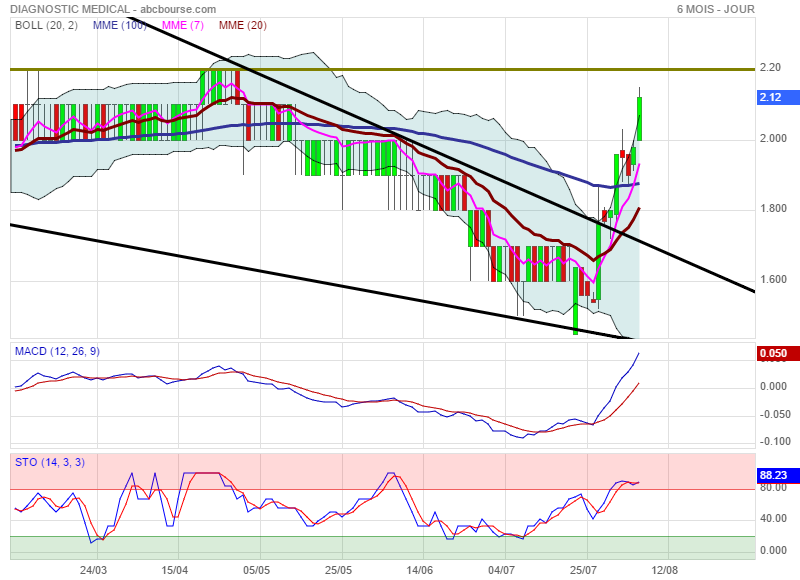Click the MACD (12, 26, 9) indicator label
This screenshot has height=580, width=800.
click(57, 351)
